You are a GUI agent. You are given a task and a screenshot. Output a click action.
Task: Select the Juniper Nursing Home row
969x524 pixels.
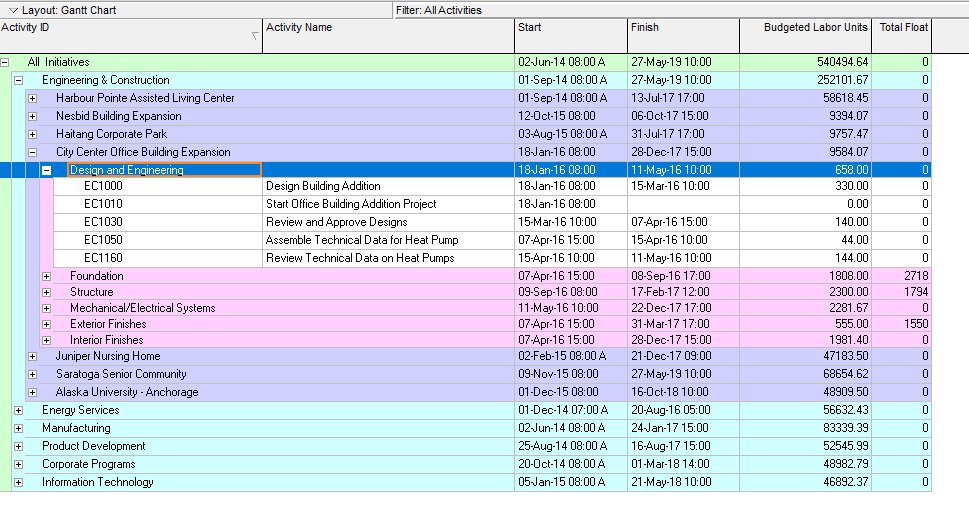[x=108, y=356]
